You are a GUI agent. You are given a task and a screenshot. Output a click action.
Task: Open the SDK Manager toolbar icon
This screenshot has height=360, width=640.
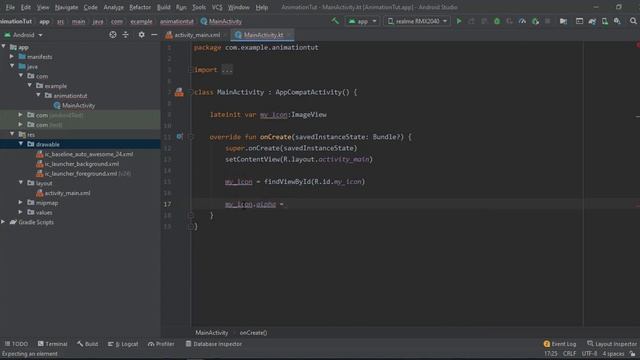pos(617,21)
